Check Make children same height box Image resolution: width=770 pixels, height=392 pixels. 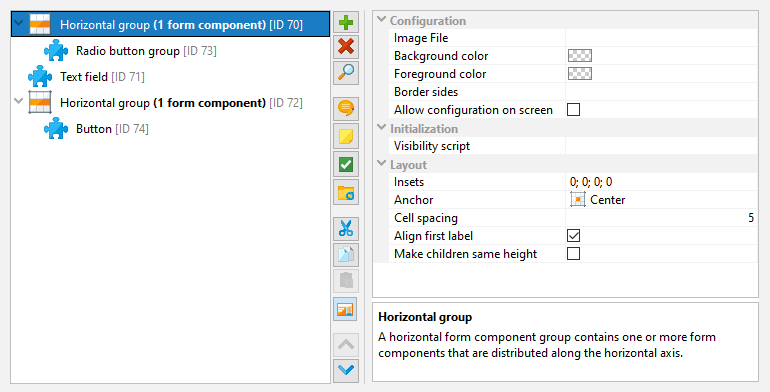573,253
